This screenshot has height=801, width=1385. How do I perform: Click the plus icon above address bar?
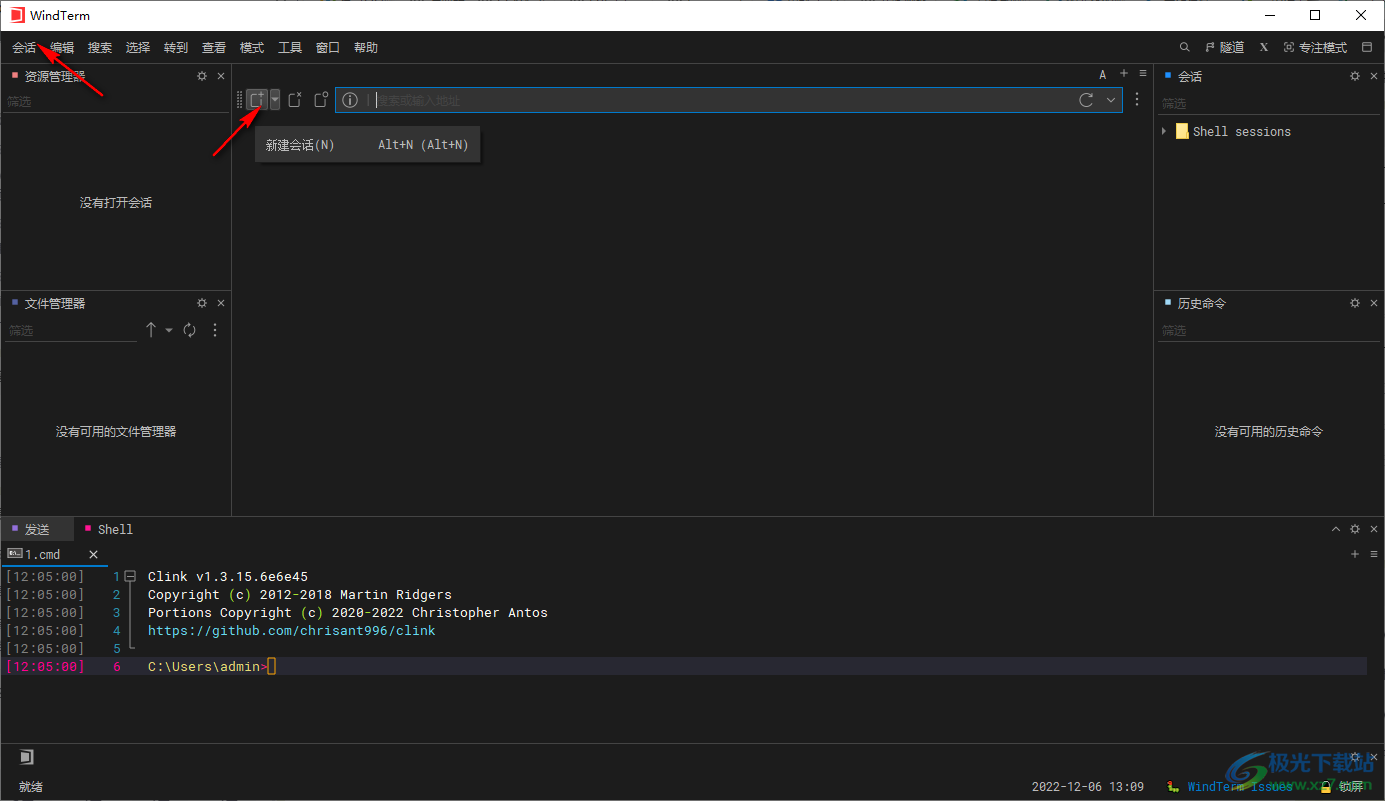click(1124, 73)
